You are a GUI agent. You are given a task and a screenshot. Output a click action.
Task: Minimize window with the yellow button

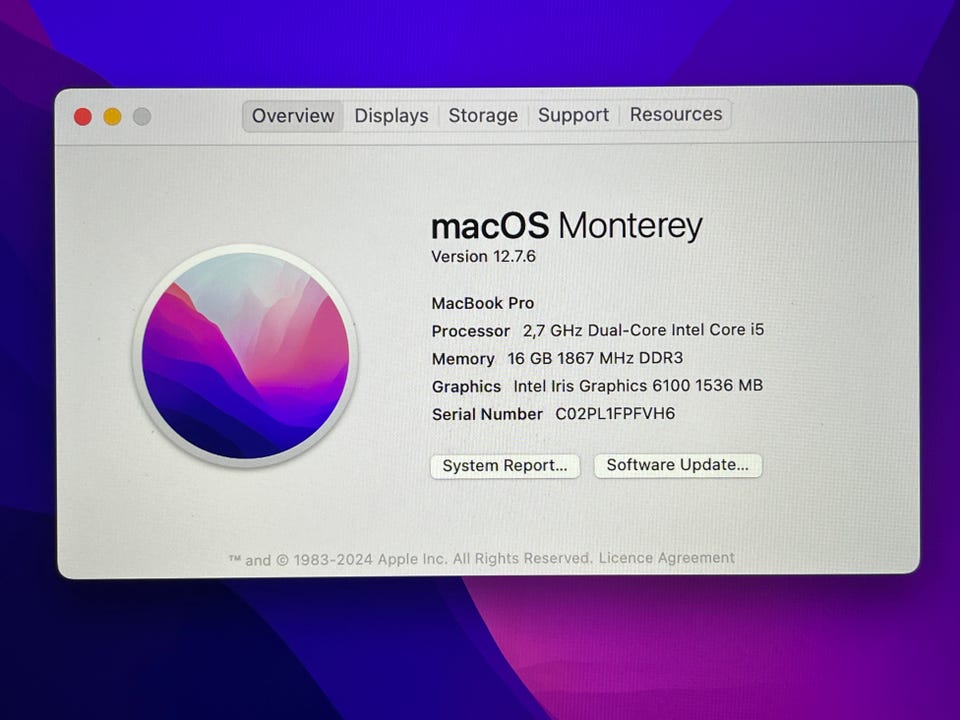[x=112, y=116]
